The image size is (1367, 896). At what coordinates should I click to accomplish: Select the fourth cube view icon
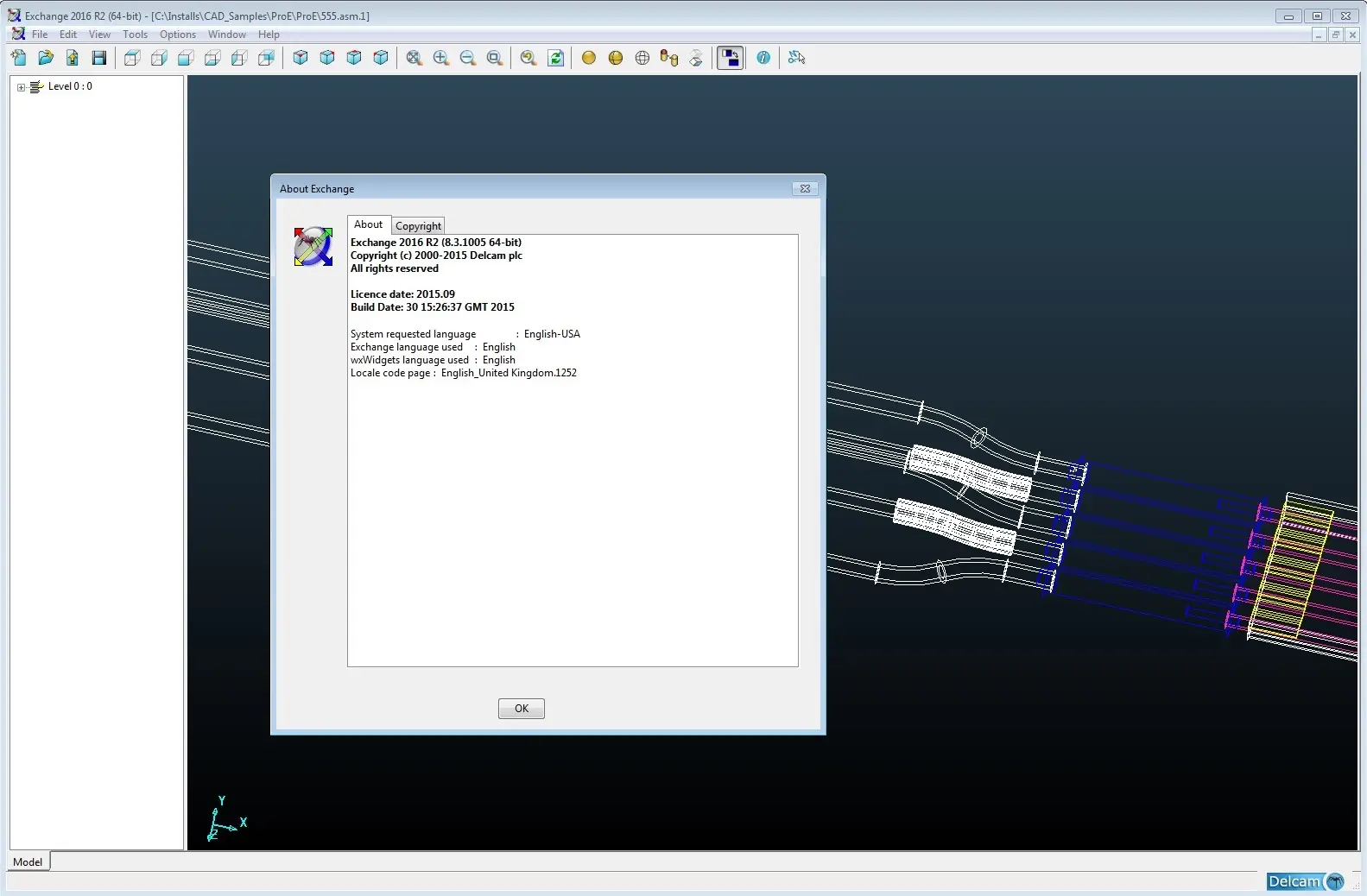tap(212, 58)
